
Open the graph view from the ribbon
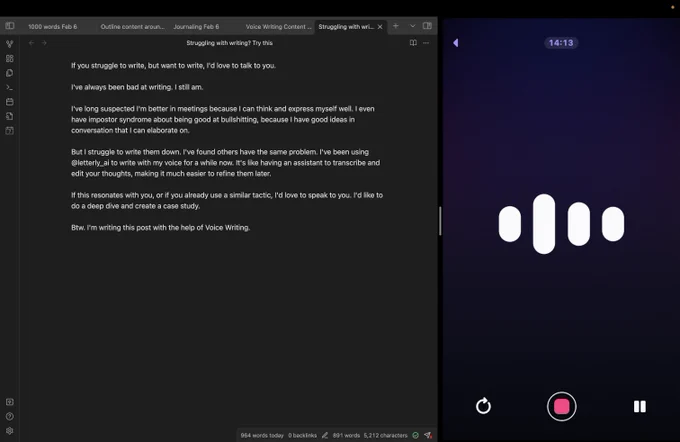pos(10,44)
